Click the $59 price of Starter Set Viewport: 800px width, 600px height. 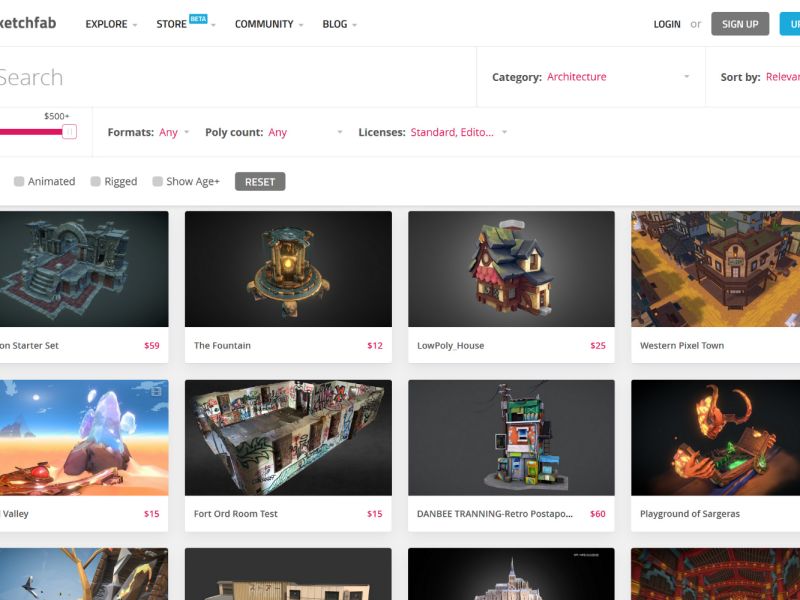[x=152, y=345]
